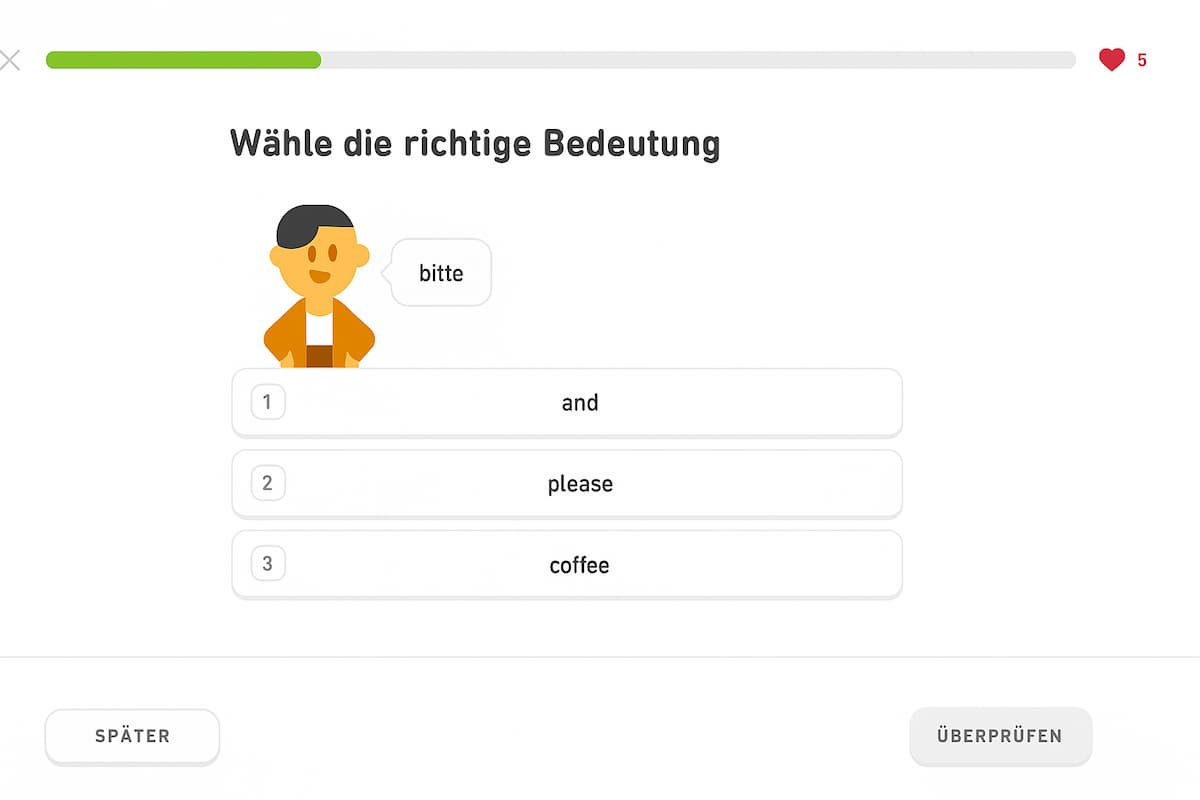Click the number 1 badge on first answer
The height and width of the screenshot is (800, 1200).
point(267,402)
